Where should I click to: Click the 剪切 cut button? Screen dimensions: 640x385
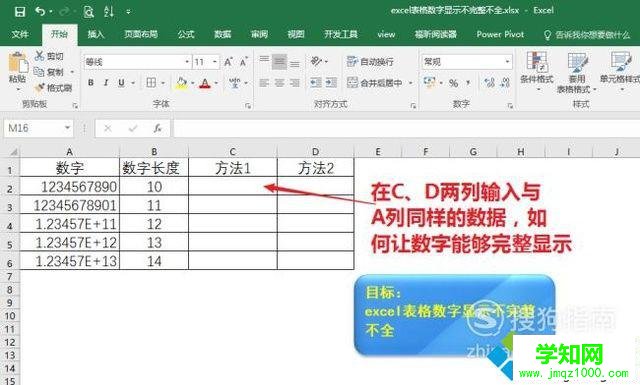pyautogui.click(x=49, y=56)
